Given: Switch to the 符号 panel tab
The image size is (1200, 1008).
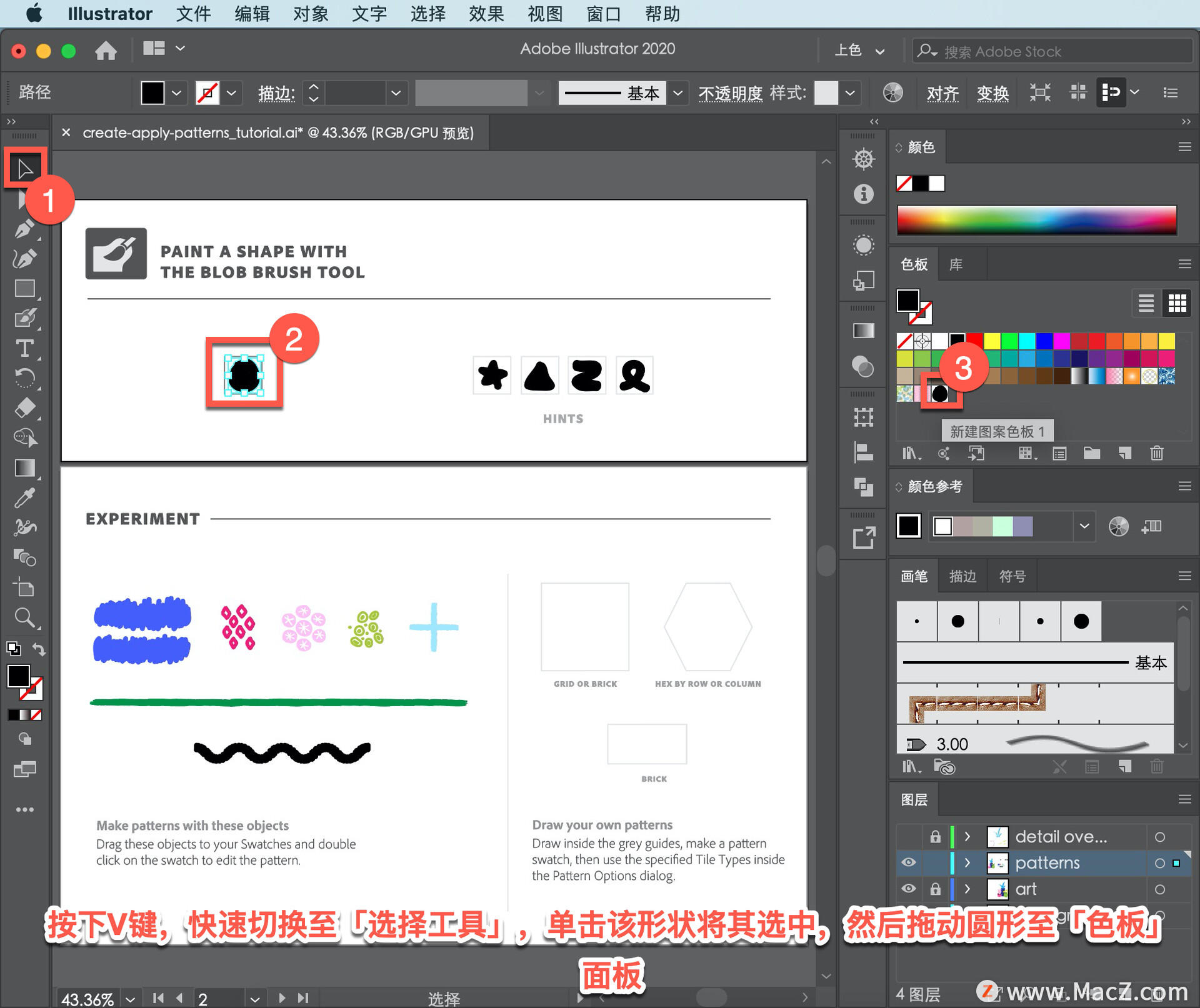Looking at the screenshot, I should (1012, 576).
